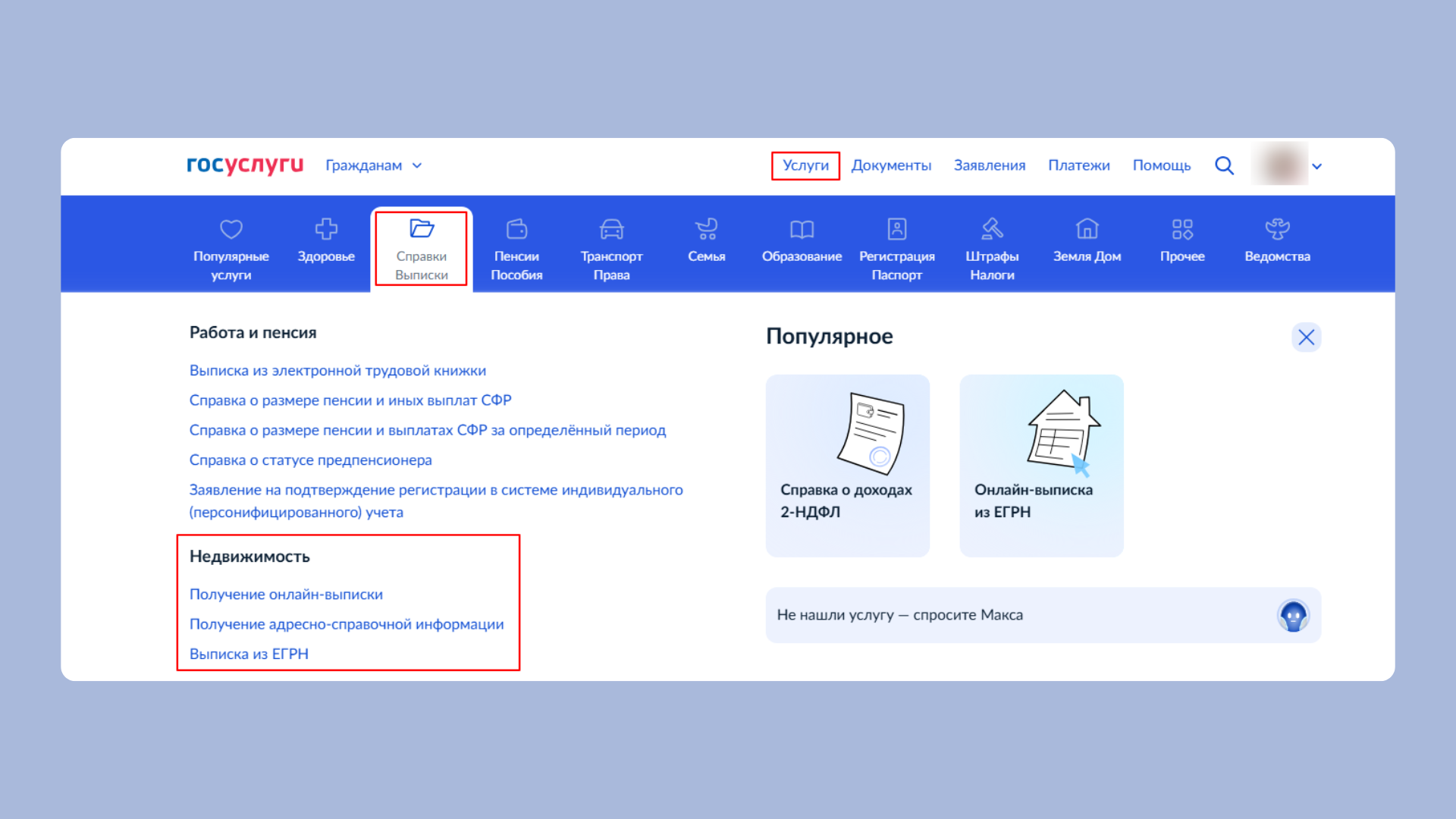Select the Транспорт Права car icon
Viewport: 1456px width, 819px height.
[612, 228]
